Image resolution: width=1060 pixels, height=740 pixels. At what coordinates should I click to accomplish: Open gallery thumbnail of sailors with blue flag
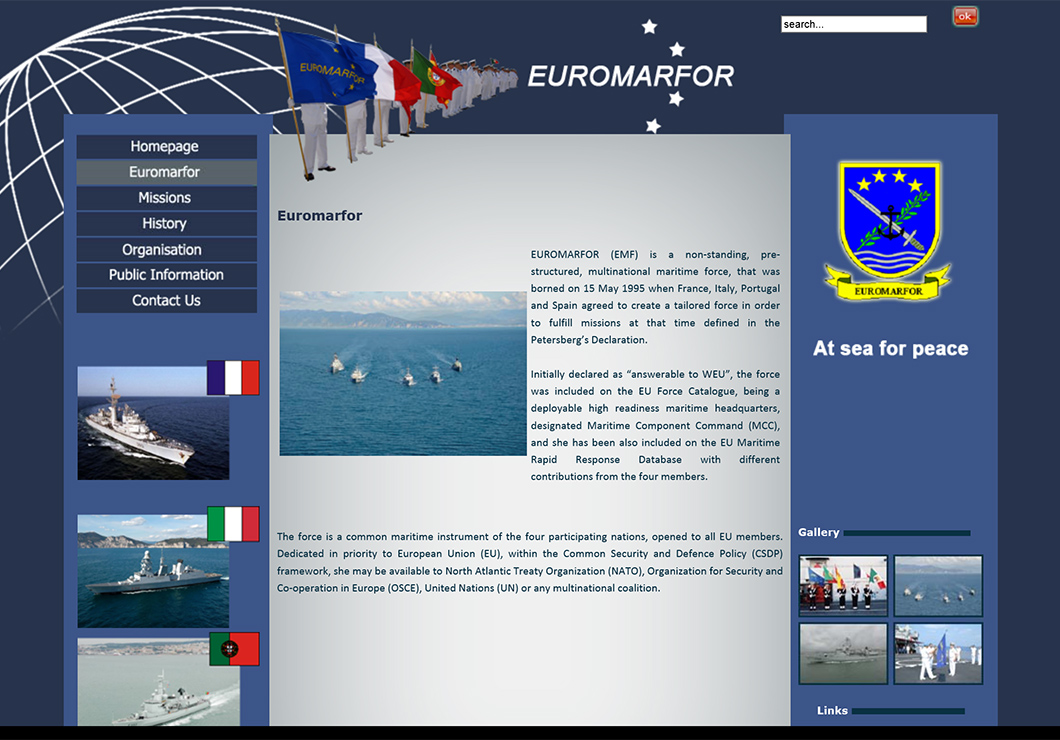tap(938, 653)
